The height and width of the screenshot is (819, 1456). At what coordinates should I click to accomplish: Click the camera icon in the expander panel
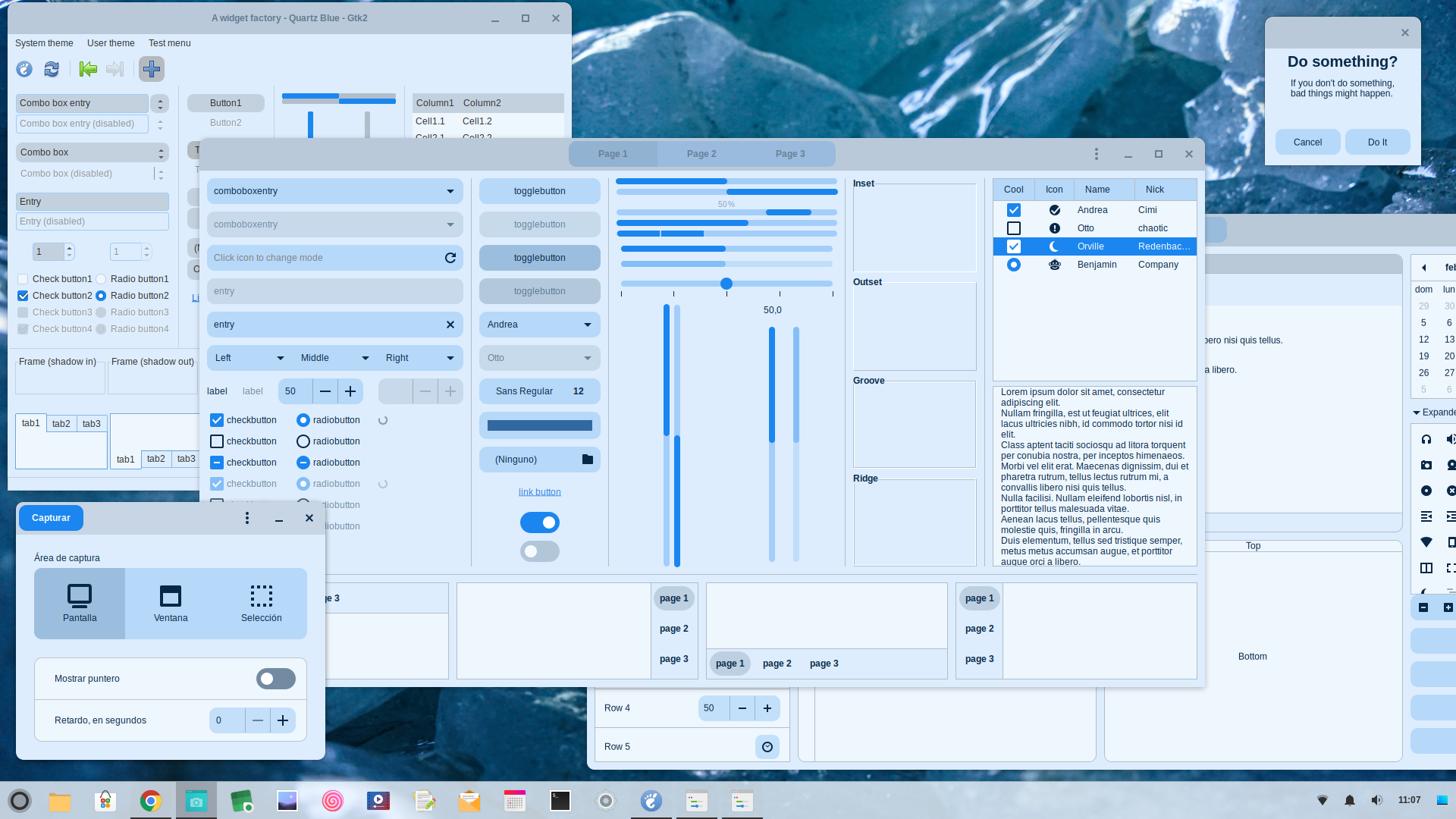click(1426, 465)
